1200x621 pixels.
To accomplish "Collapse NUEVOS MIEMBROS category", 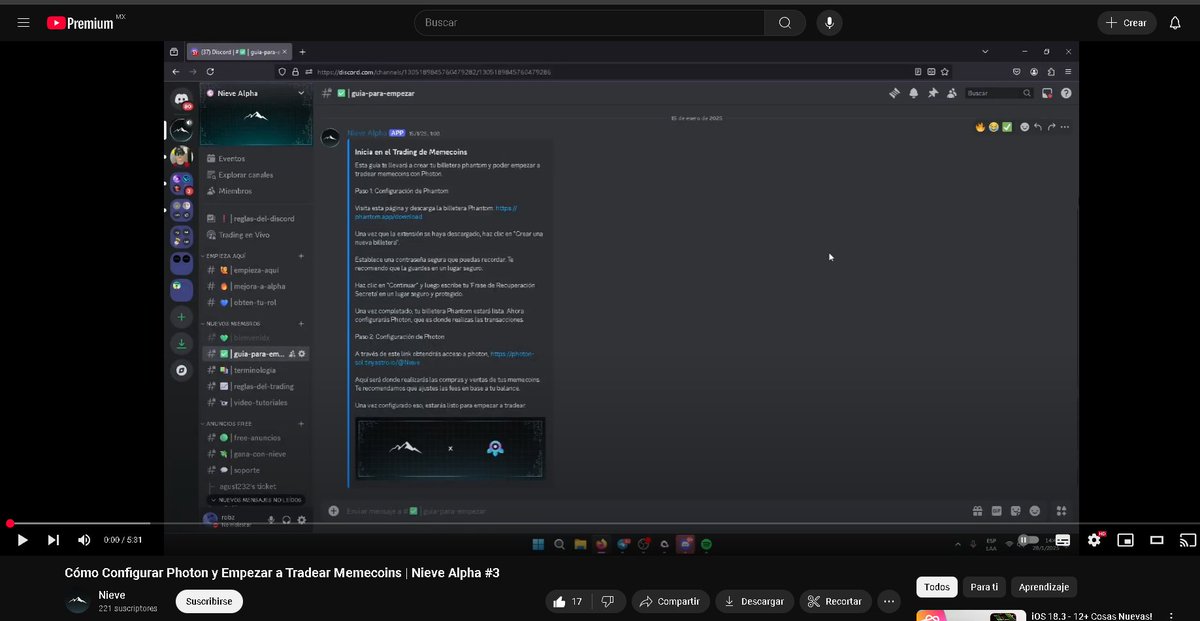I will coord(232,324).
